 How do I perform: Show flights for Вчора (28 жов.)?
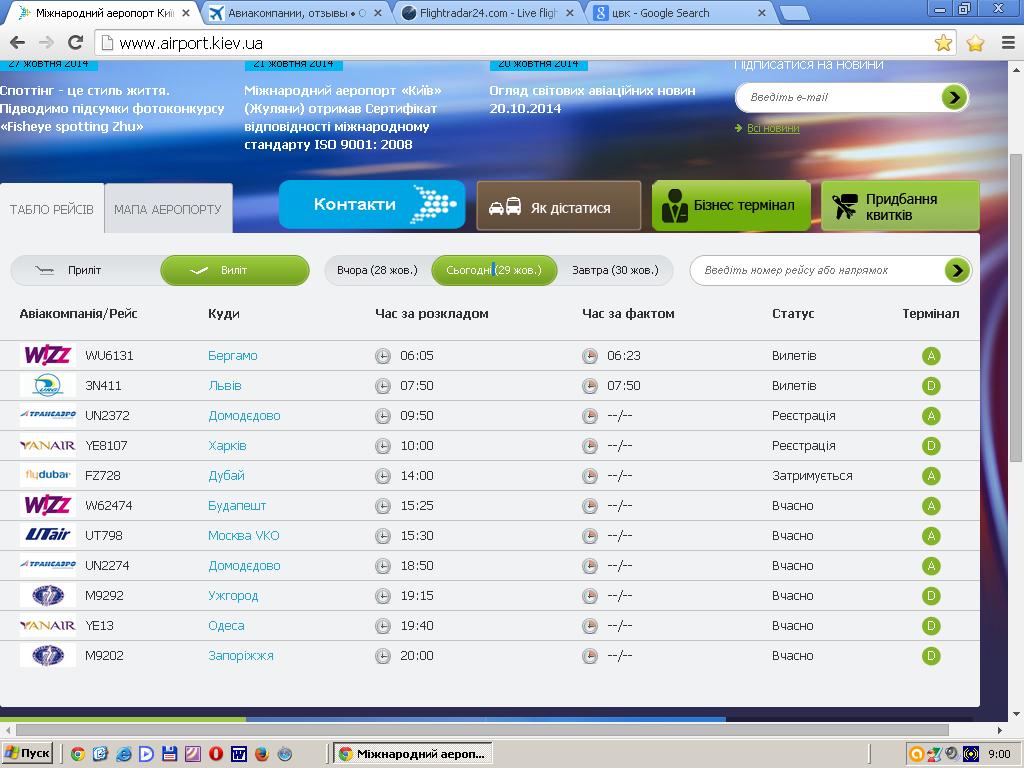[x=377, y=270]
